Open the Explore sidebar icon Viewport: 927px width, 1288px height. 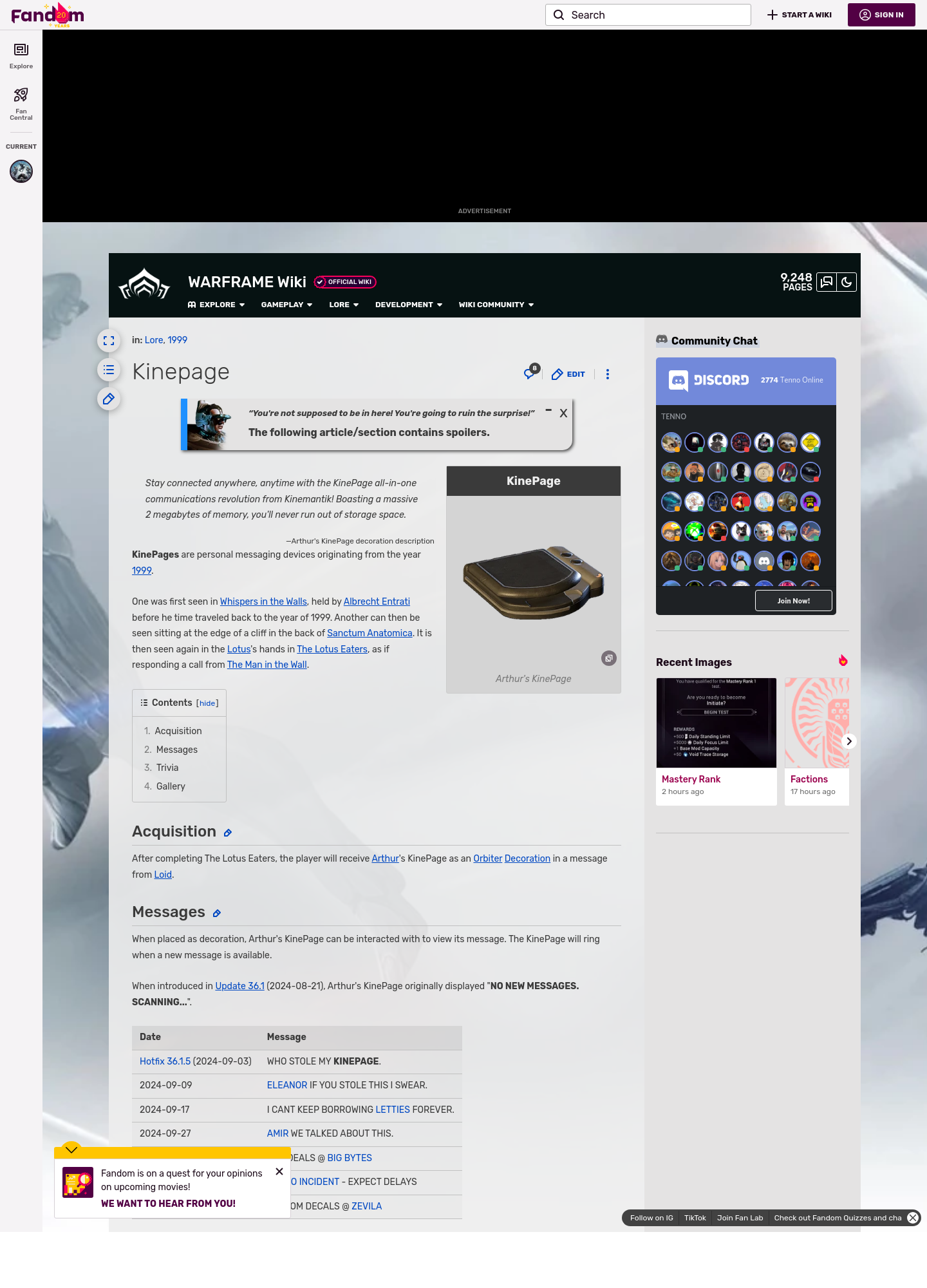click(21, 56)
